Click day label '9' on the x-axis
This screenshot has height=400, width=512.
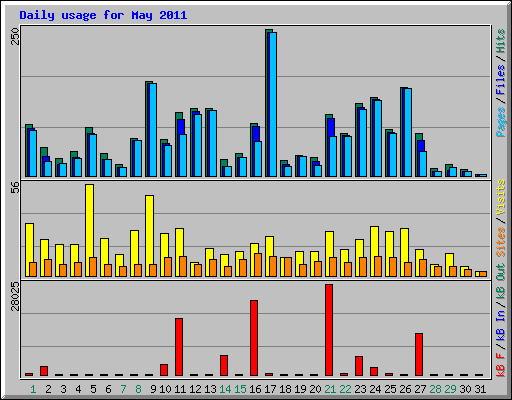[x=153, y=389]
